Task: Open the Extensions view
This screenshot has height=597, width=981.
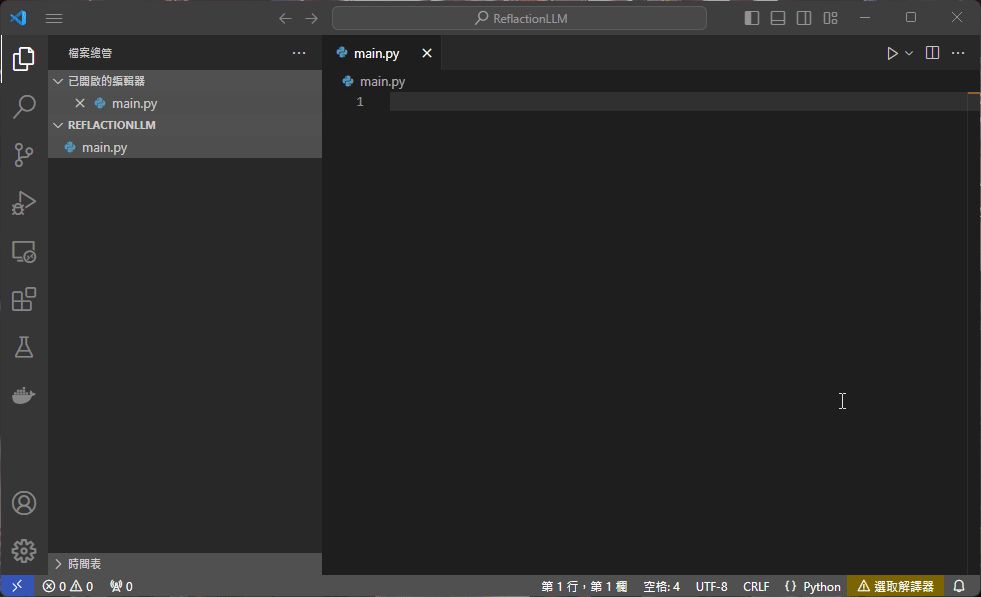Action: tap(24, 299)
